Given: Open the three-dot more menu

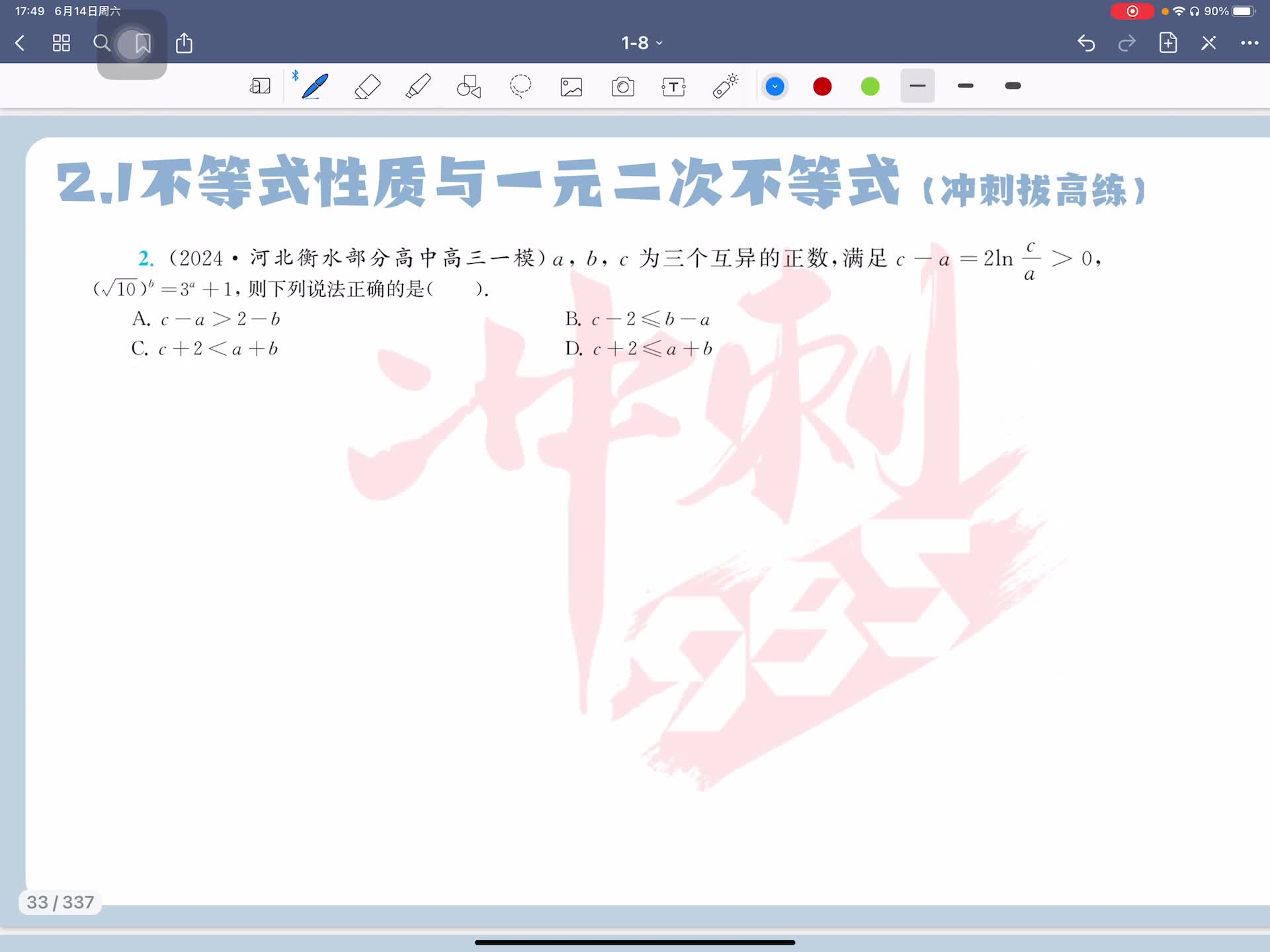Looking at the screenshot, I should click(x=1249, y=43).
